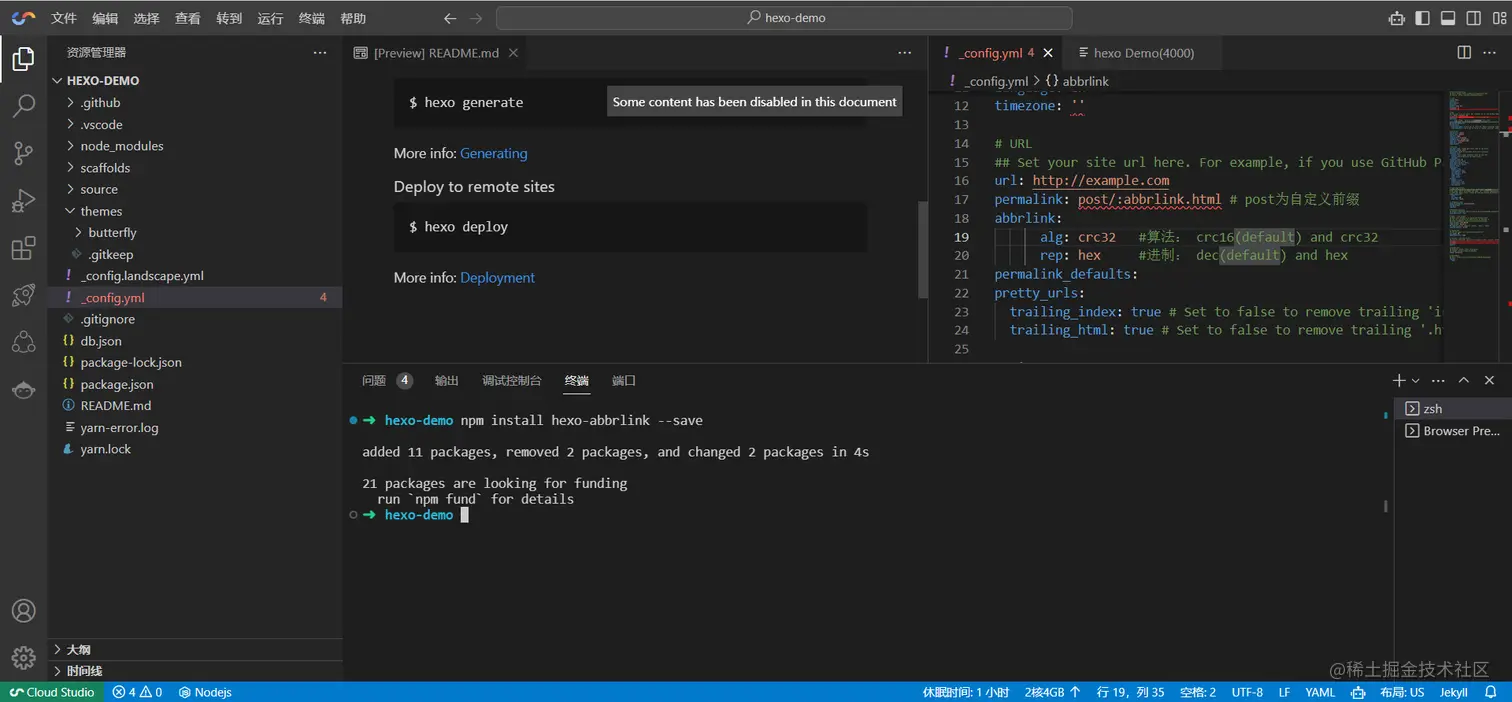The width and height of the screenshot is (1512, 702).
Task: Open the 终端 menu in menu bar
Action: coord(312,18)
